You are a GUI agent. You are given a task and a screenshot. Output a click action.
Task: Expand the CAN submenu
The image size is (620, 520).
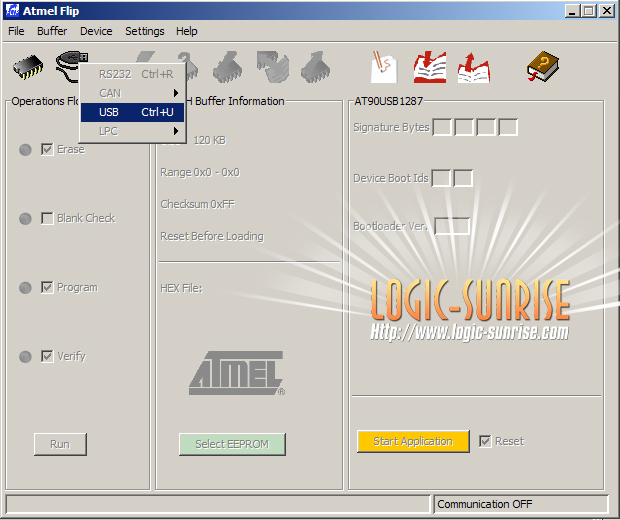(132, 93)
